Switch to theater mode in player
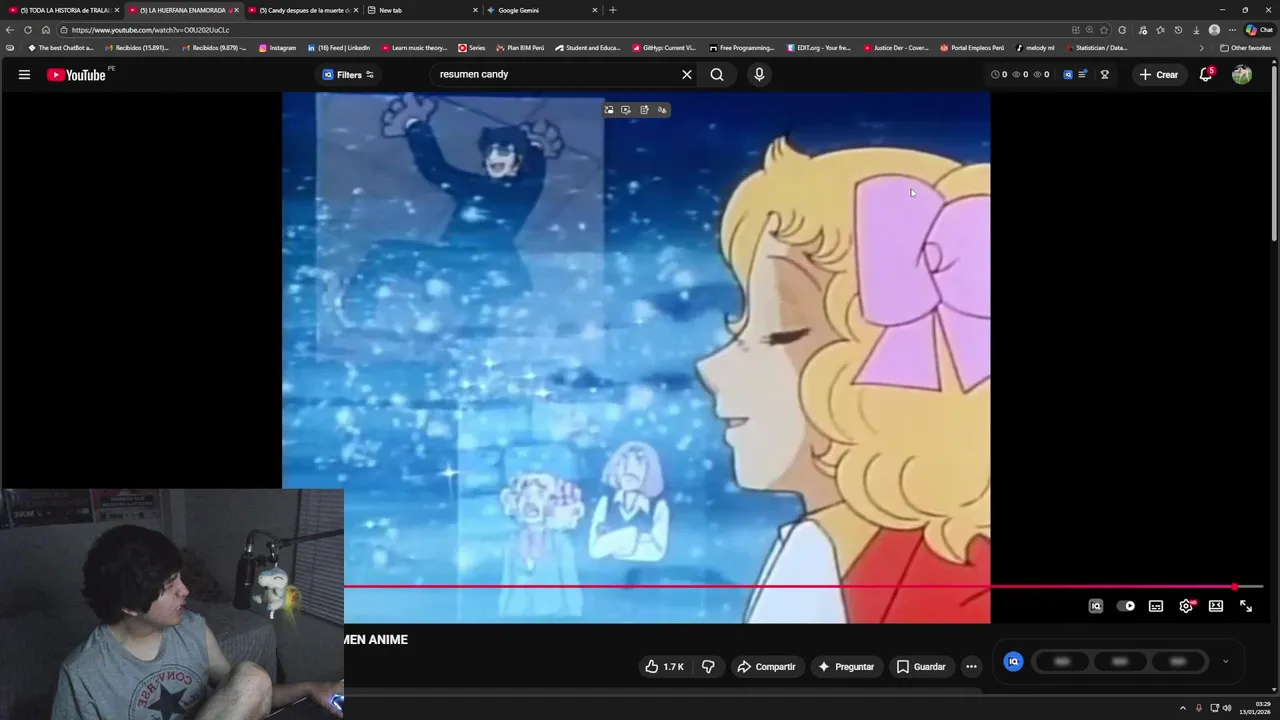Image resolution: width=1280 pixels, height=720 pixels. tap(1216, 606)
